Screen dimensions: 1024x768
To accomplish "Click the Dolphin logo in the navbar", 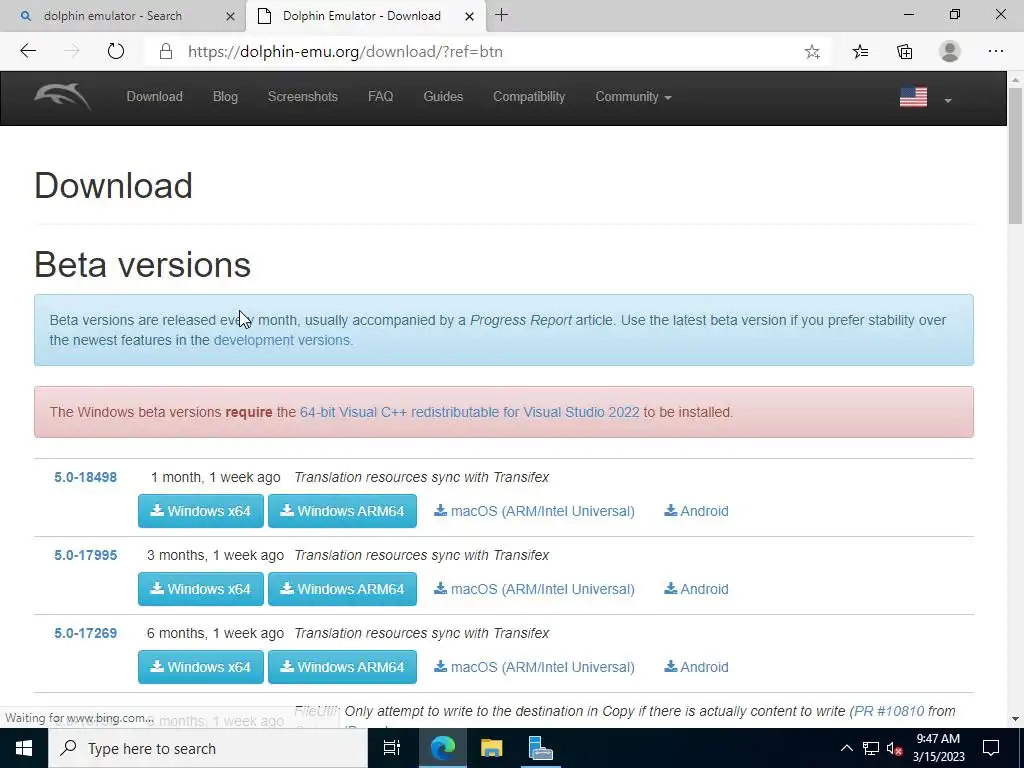I will (x=63, y=97).
